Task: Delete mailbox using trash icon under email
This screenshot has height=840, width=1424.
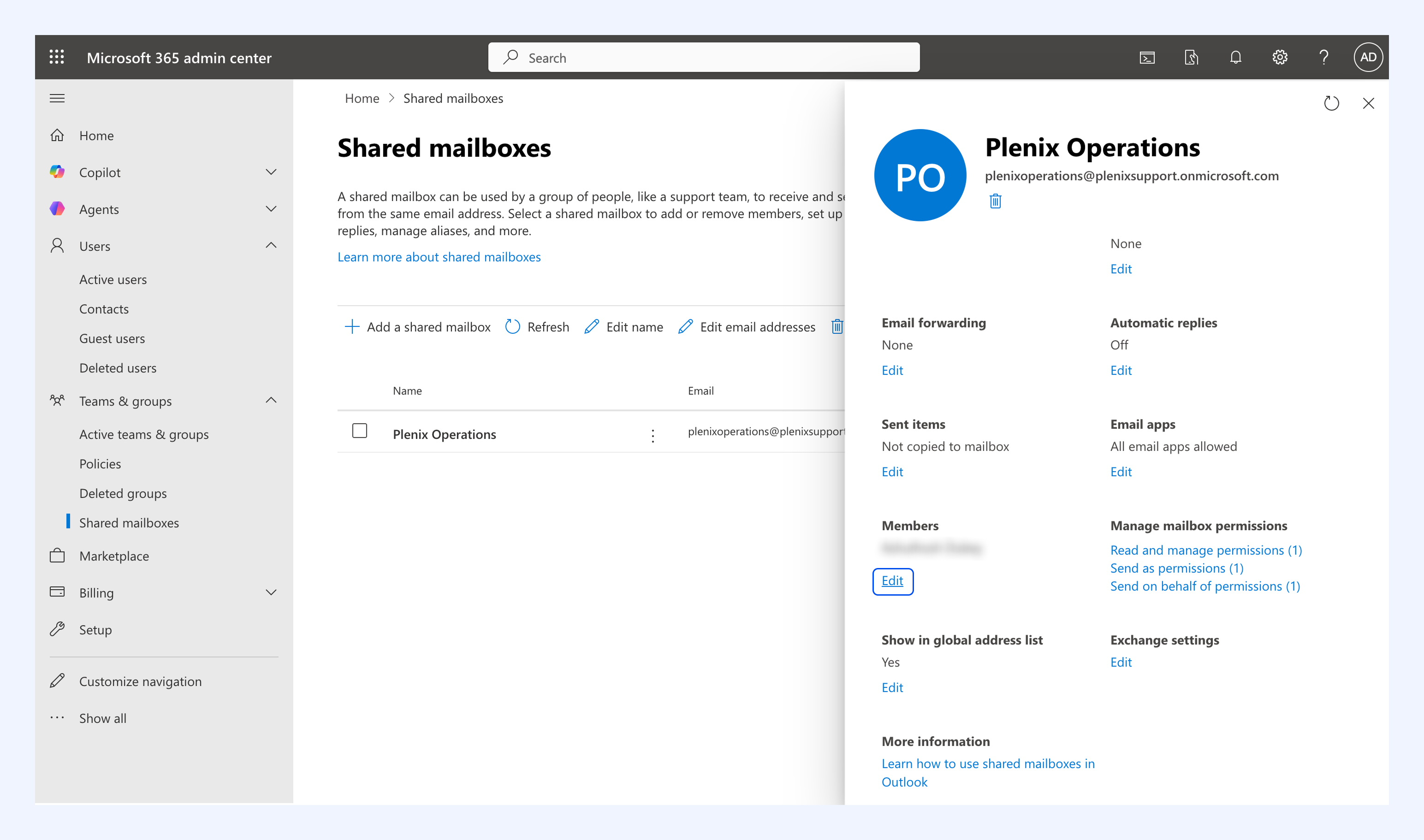Action: 996,201
